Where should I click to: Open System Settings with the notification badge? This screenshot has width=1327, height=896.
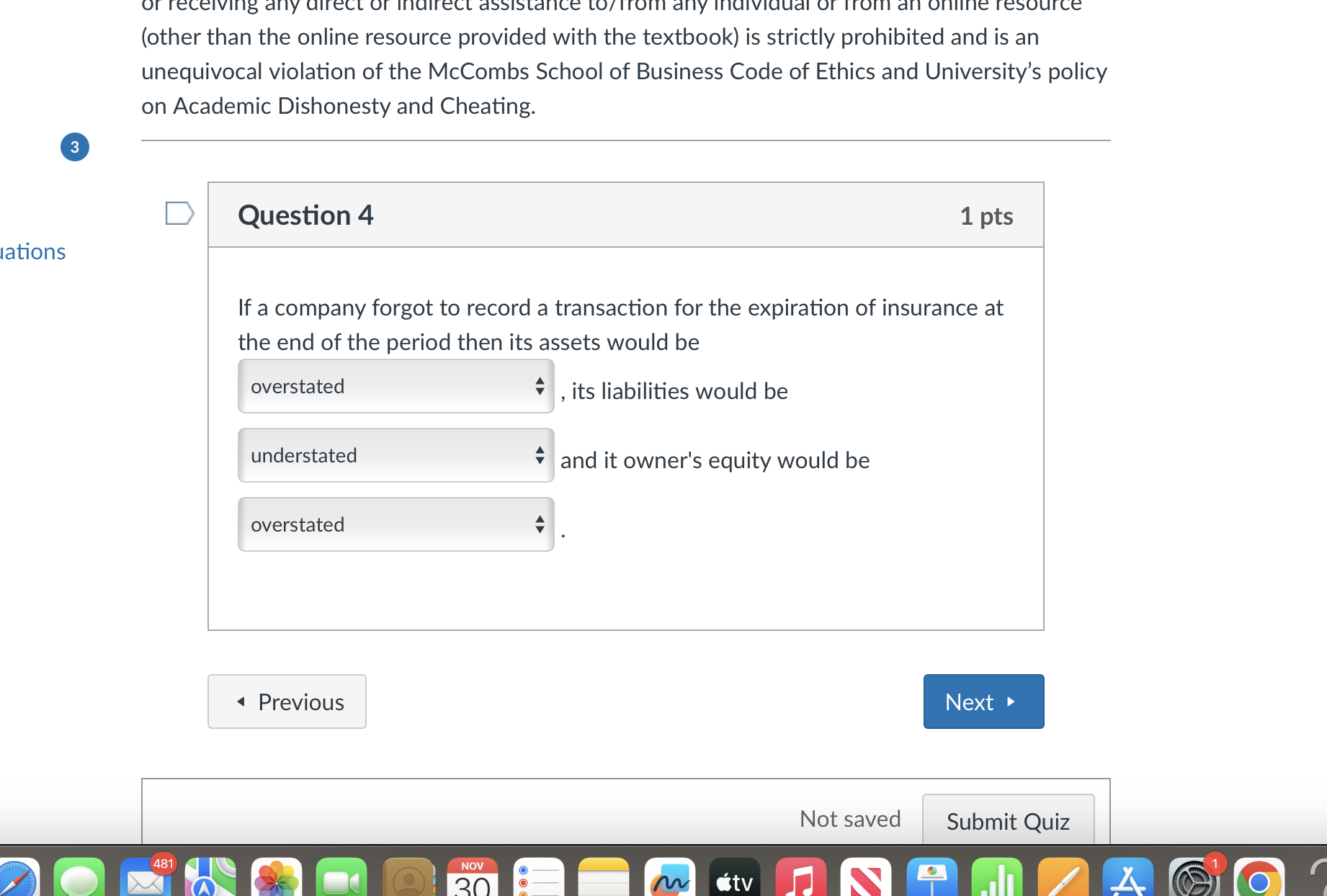[x=1194, y=879]
